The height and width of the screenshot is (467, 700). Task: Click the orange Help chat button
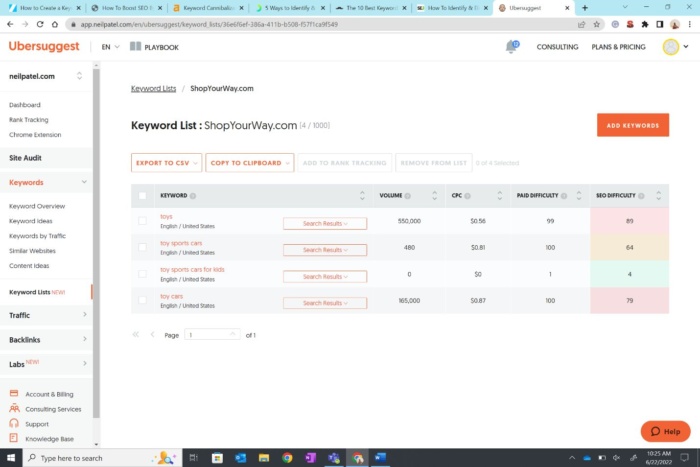[x=666, y=431]
